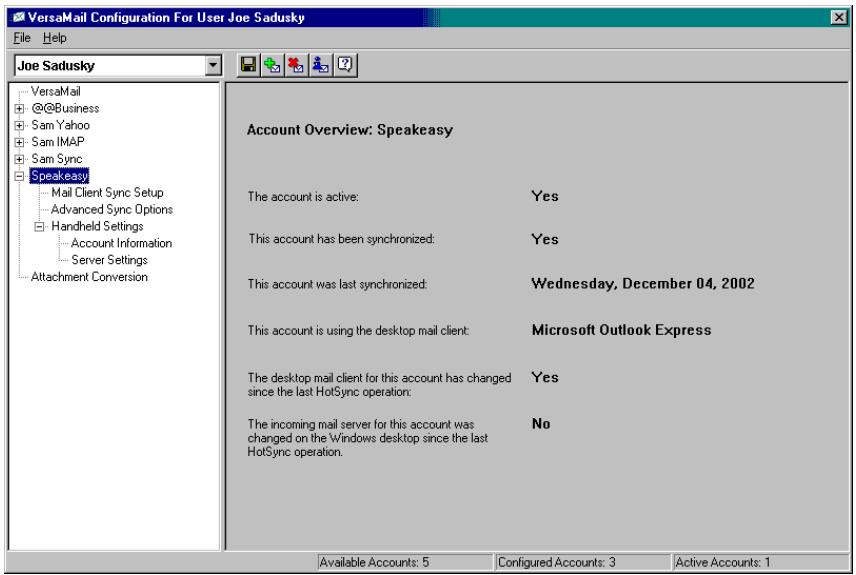The image size is (856, 575).
Task: Select the Sam Yahoo account
Action: click(x=61, y=125)
